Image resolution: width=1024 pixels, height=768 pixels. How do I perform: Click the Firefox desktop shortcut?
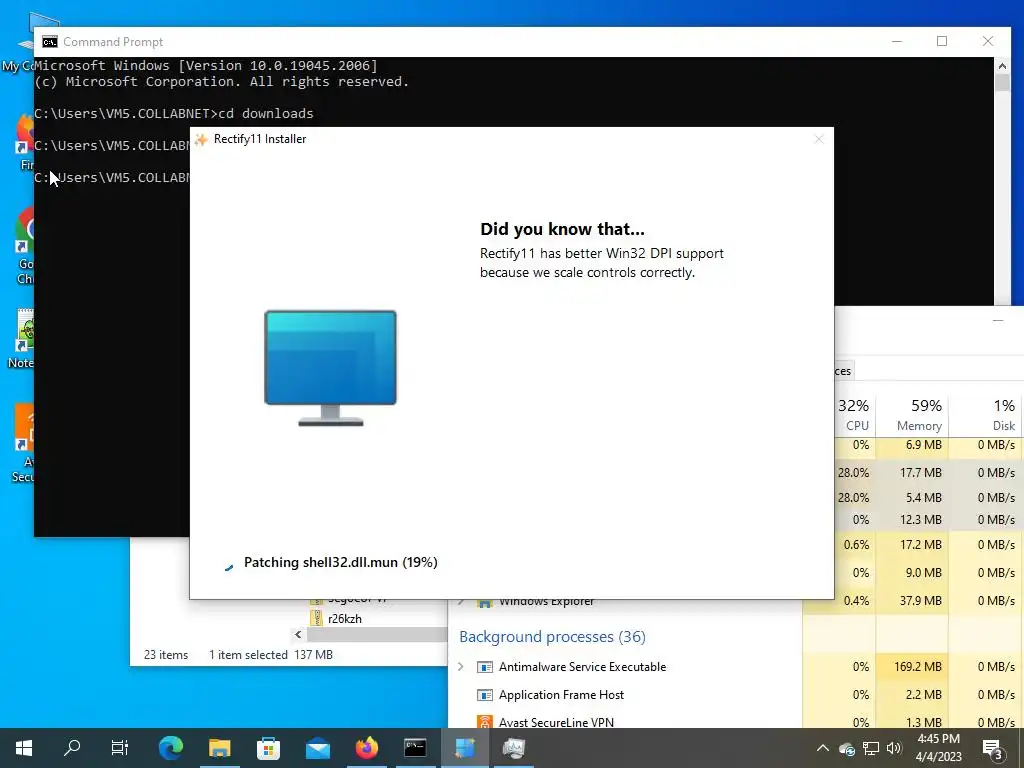point(25,142)
